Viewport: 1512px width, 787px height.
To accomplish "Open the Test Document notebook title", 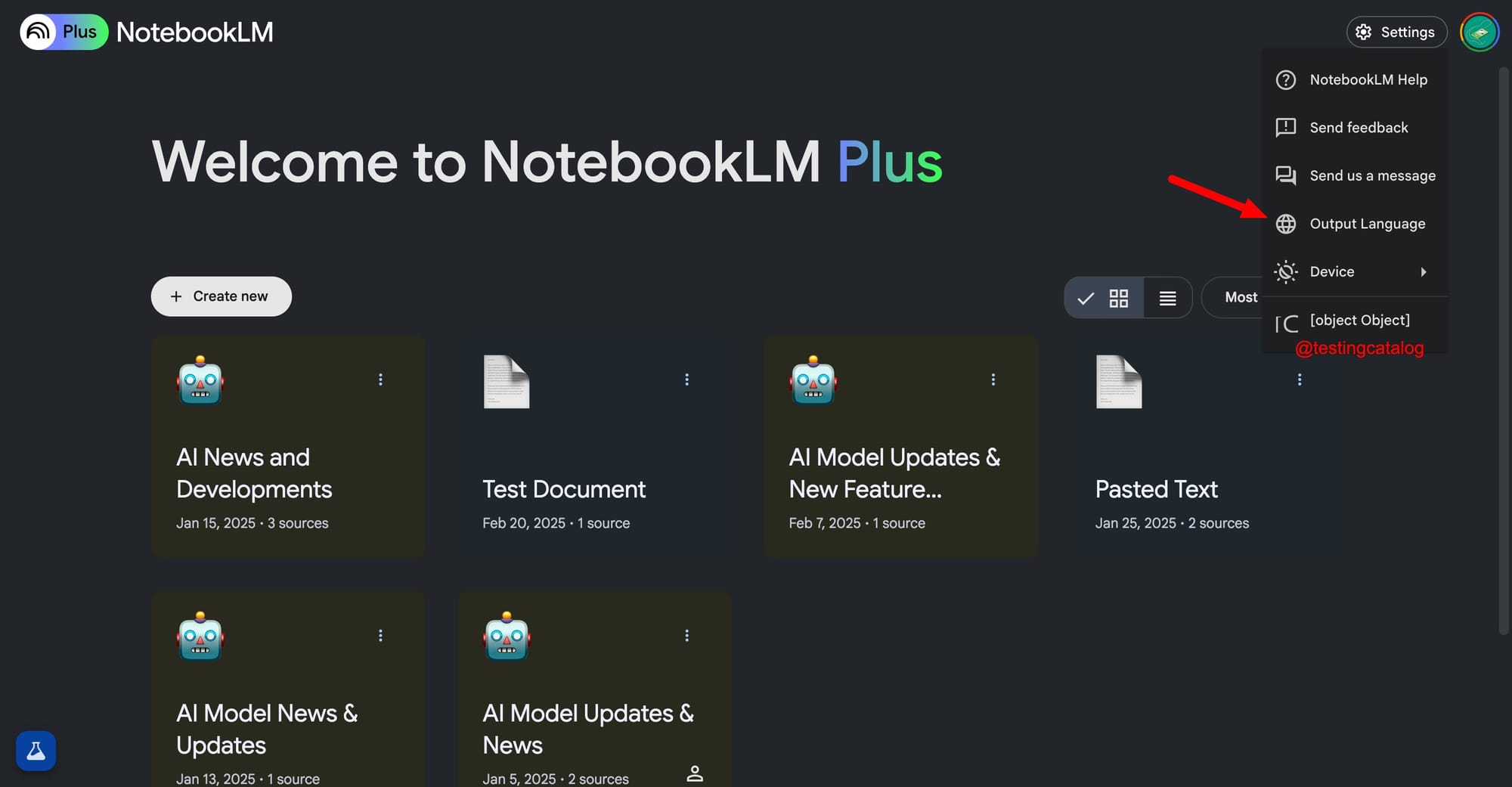I will (564, 489).
